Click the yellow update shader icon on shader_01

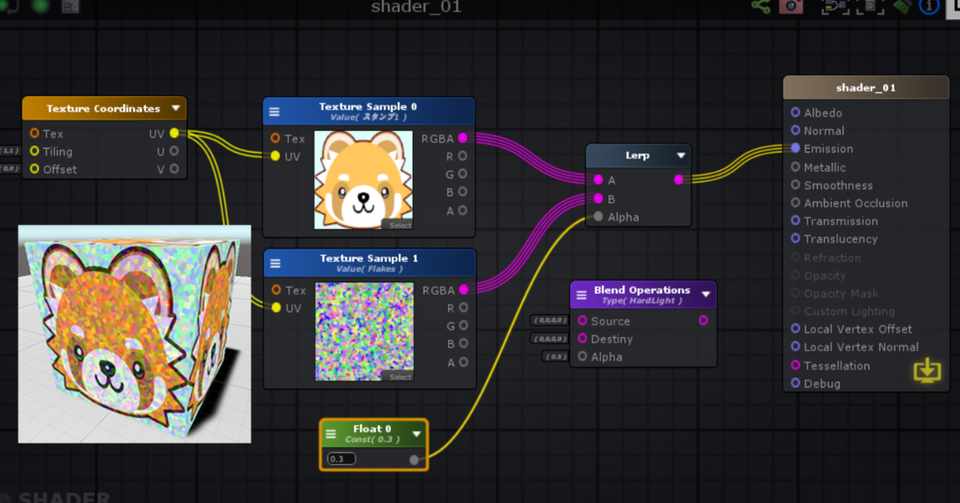pyautogui.click(x=928, y=370)
